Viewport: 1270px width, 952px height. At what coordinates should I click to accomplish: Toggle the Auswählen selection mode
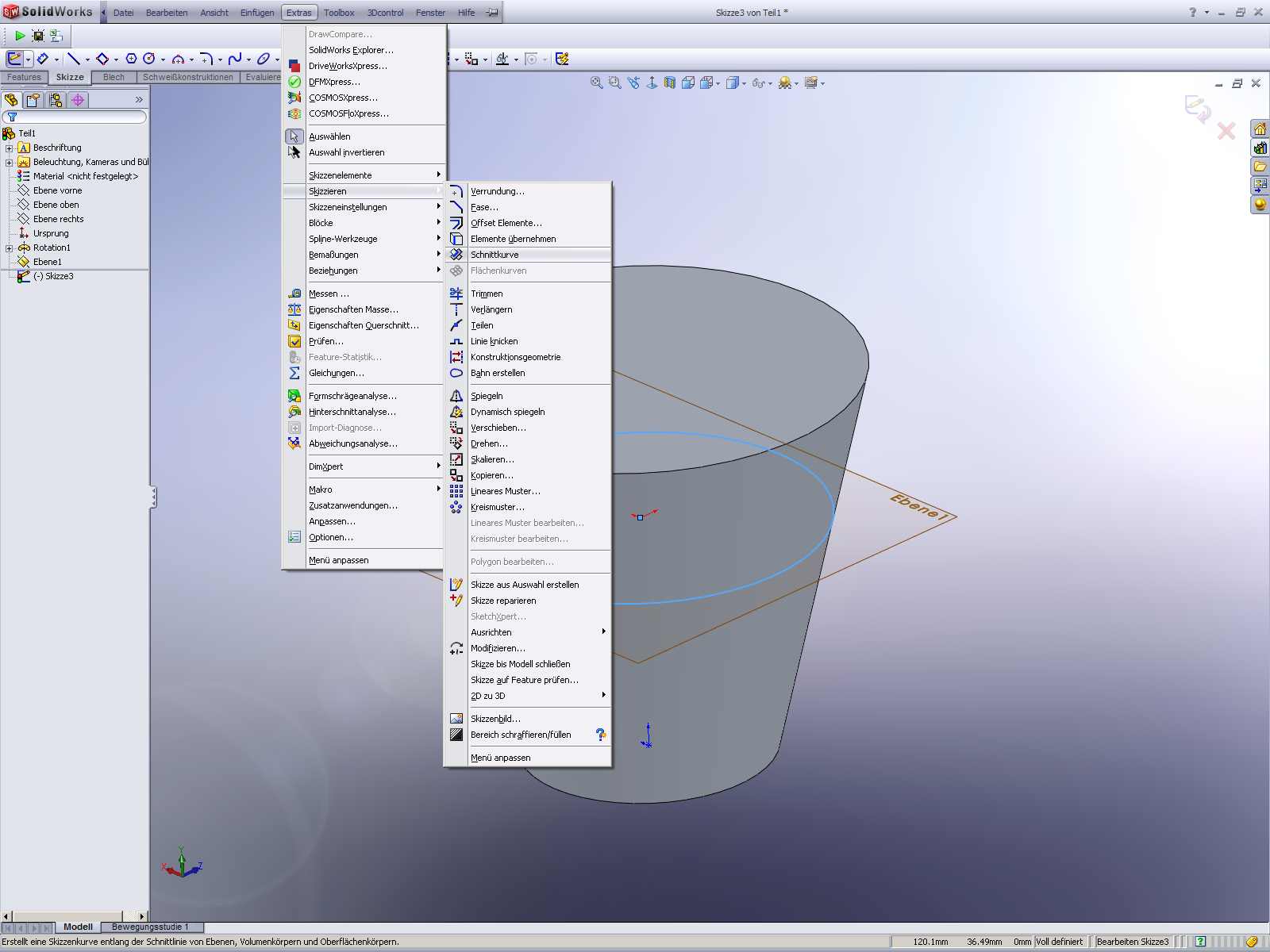(x=329, y=136)
